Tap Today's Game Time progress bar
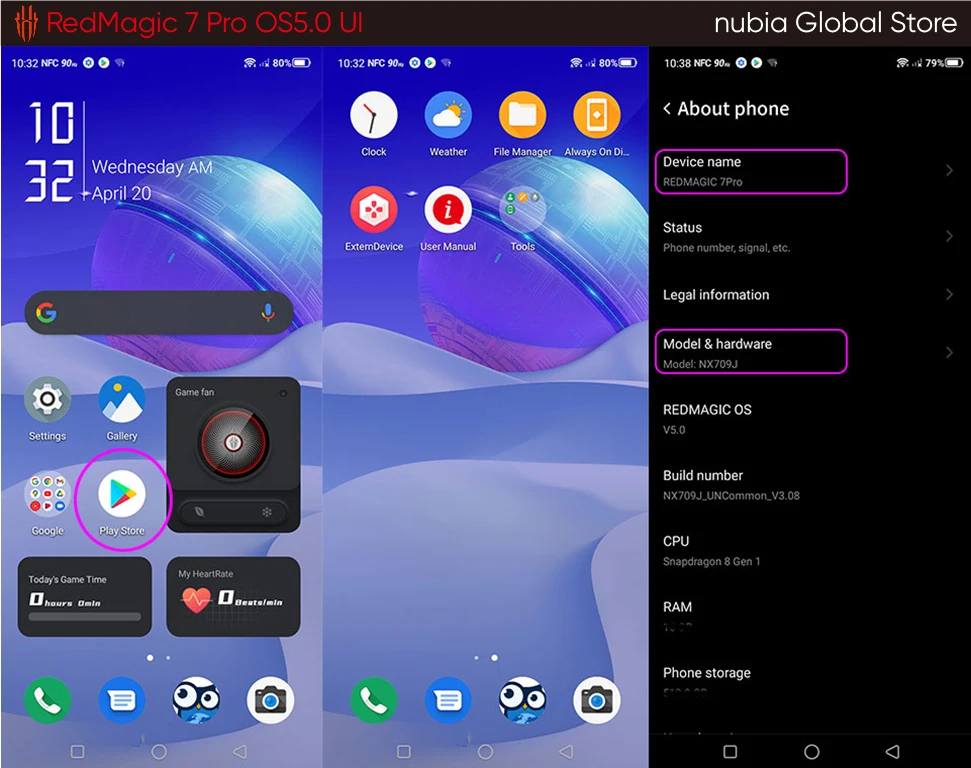This screenshot has height=768, width=971. pyautogui.click(x=85, y=617)
